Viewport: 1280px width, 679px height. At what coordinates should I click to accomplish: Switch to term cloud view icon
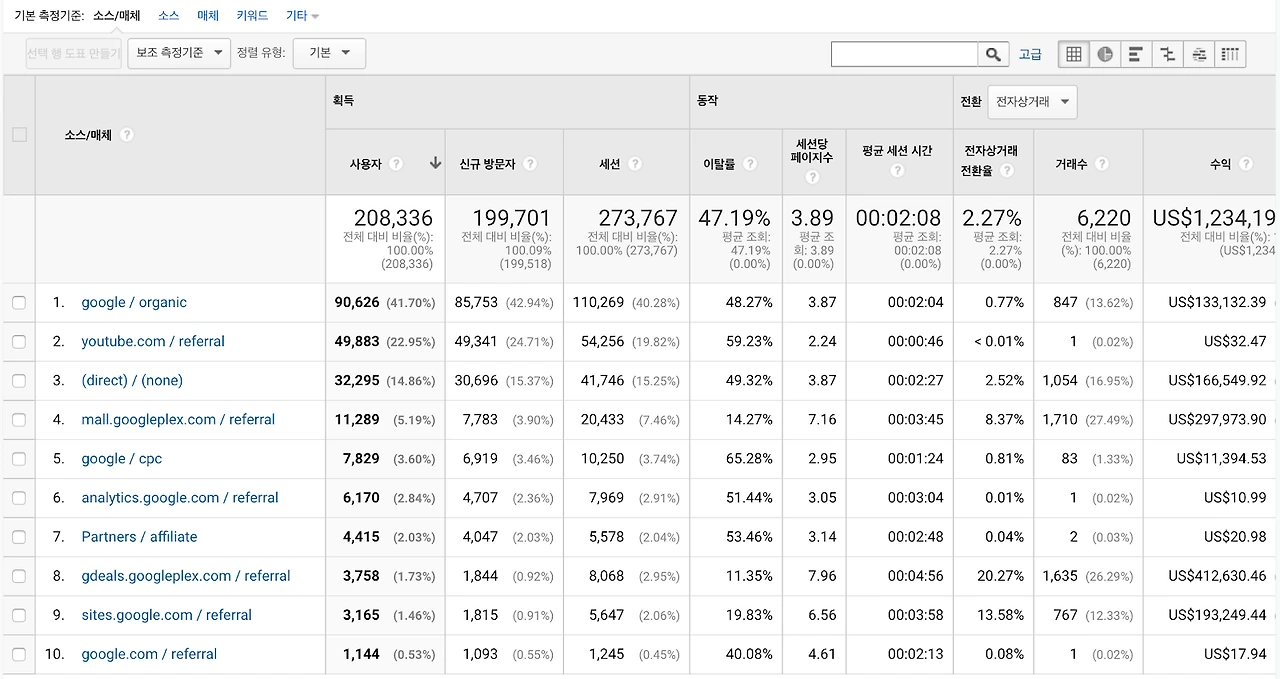(x=1198, y=54)
